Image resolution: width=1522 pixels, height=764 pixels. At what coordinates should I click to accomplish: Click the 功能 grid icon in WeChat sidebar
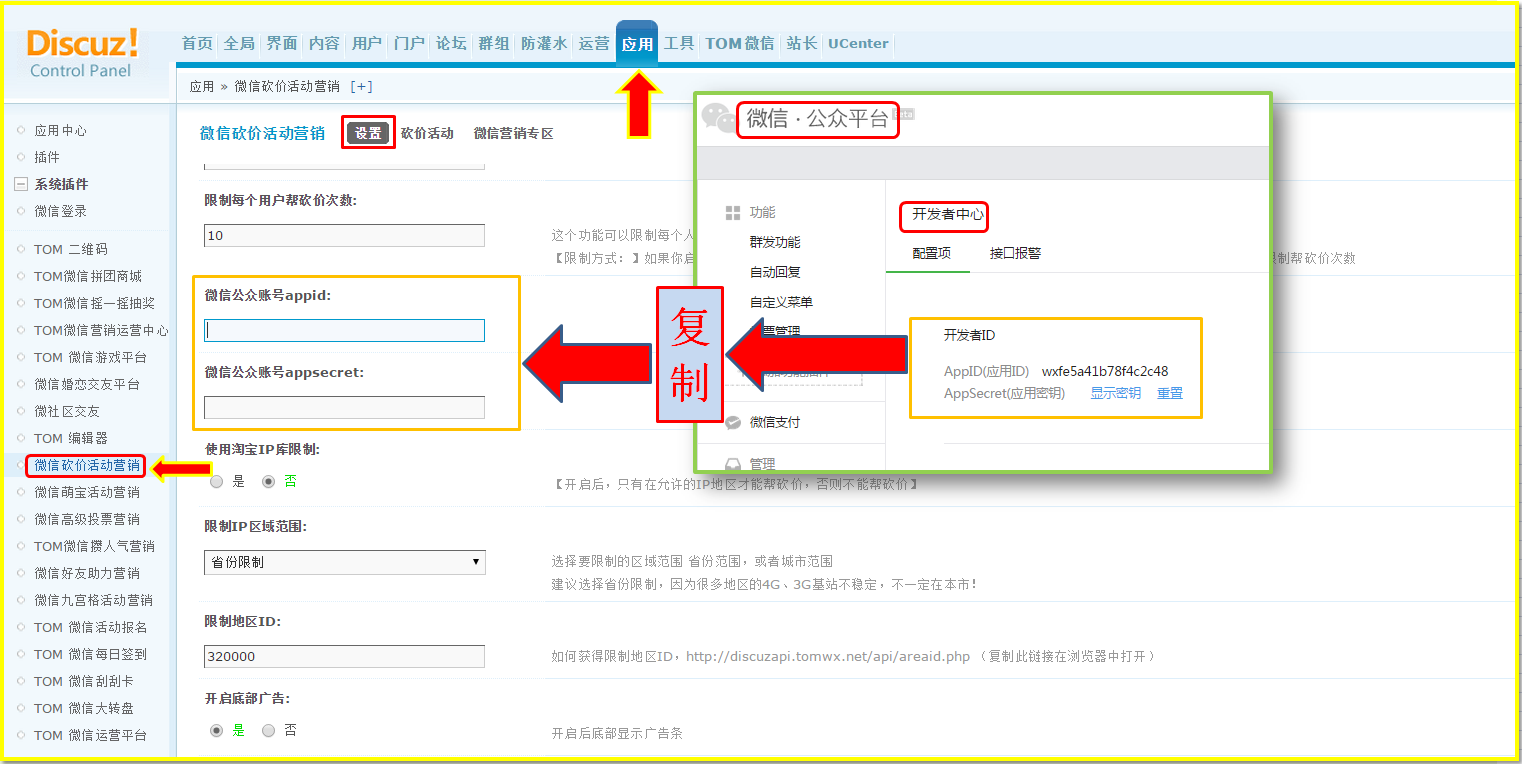733,212
